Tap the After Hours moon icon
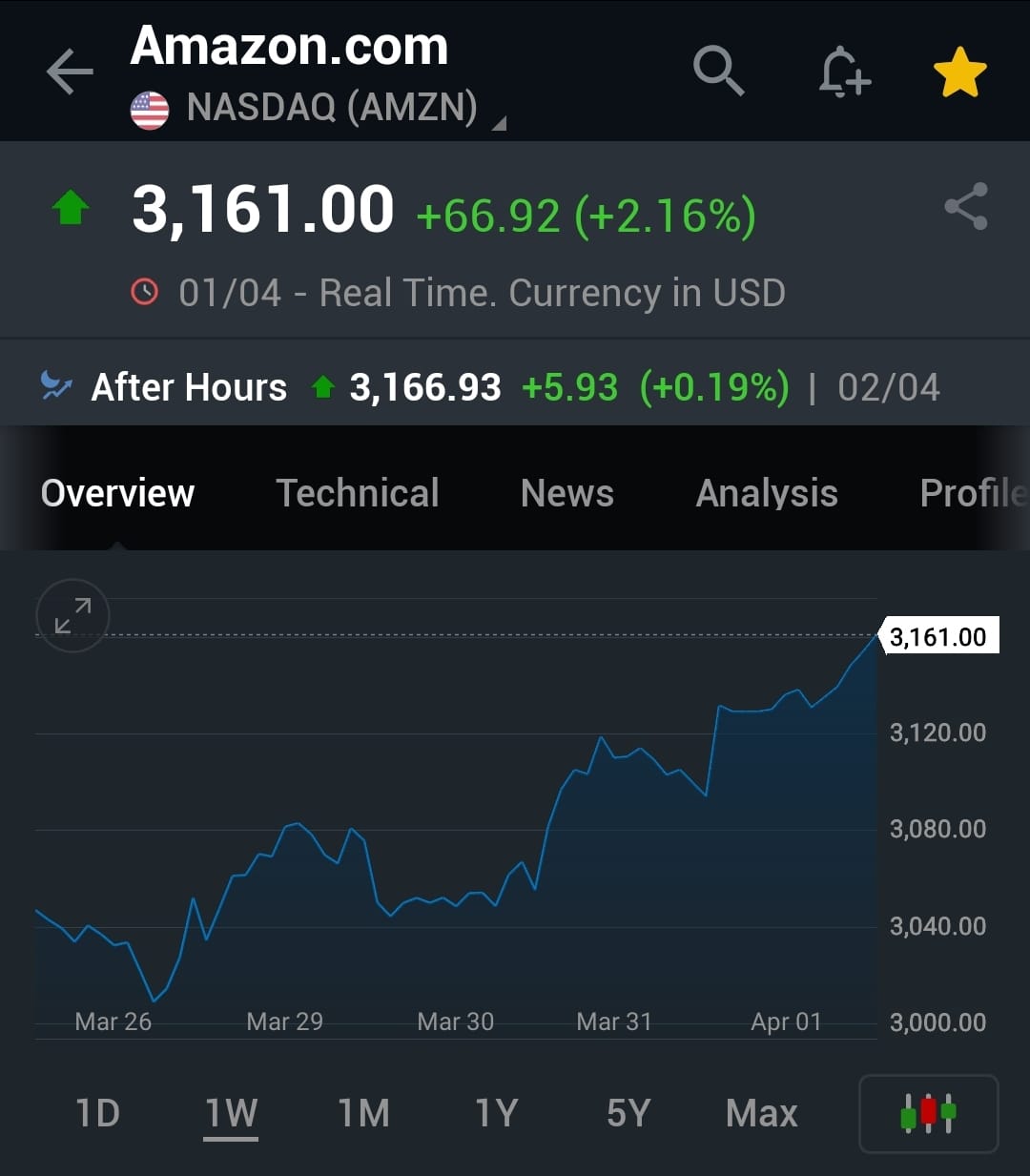This screenshot has height=1176, width=1030. point(56,385)
